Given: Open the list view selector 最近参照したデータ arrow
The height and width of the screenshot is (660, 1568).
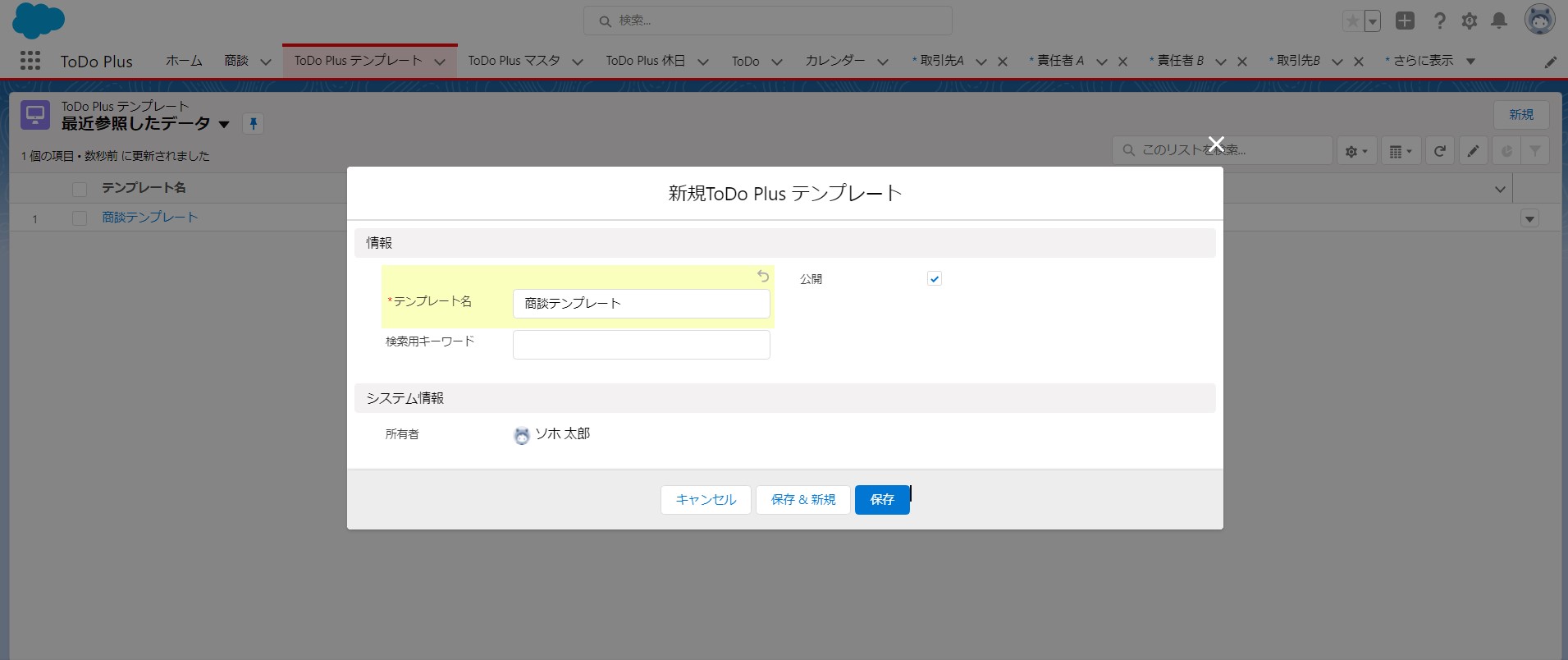Looking at the screenshot, I should (224, 125).
